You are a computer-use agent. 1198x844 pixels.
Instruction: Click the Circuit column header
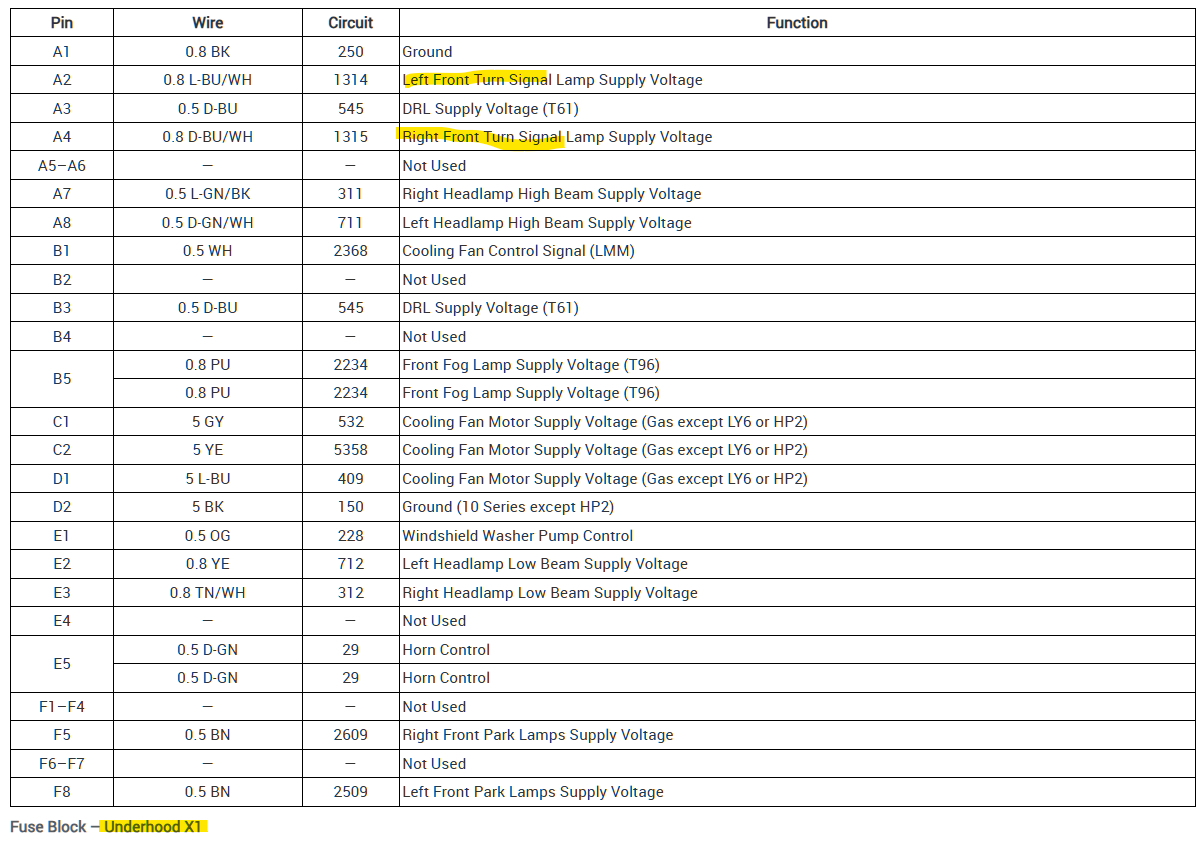click(x=351, y=23)
